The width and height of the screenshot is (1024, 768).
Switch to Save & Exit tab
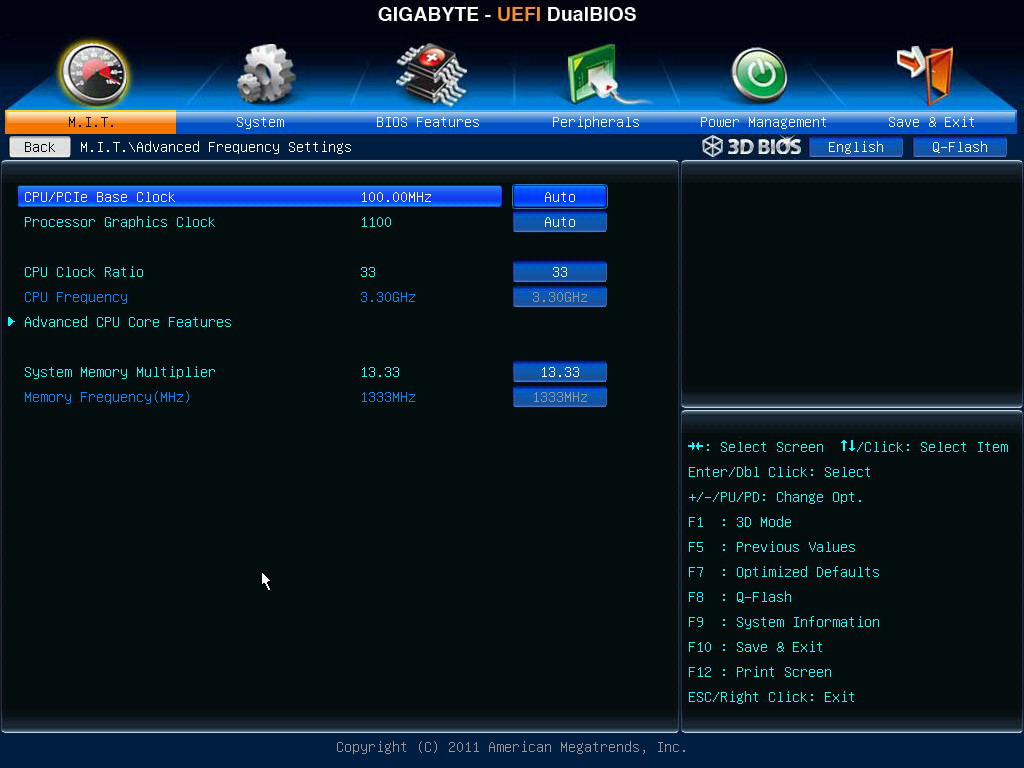point(931,122)
